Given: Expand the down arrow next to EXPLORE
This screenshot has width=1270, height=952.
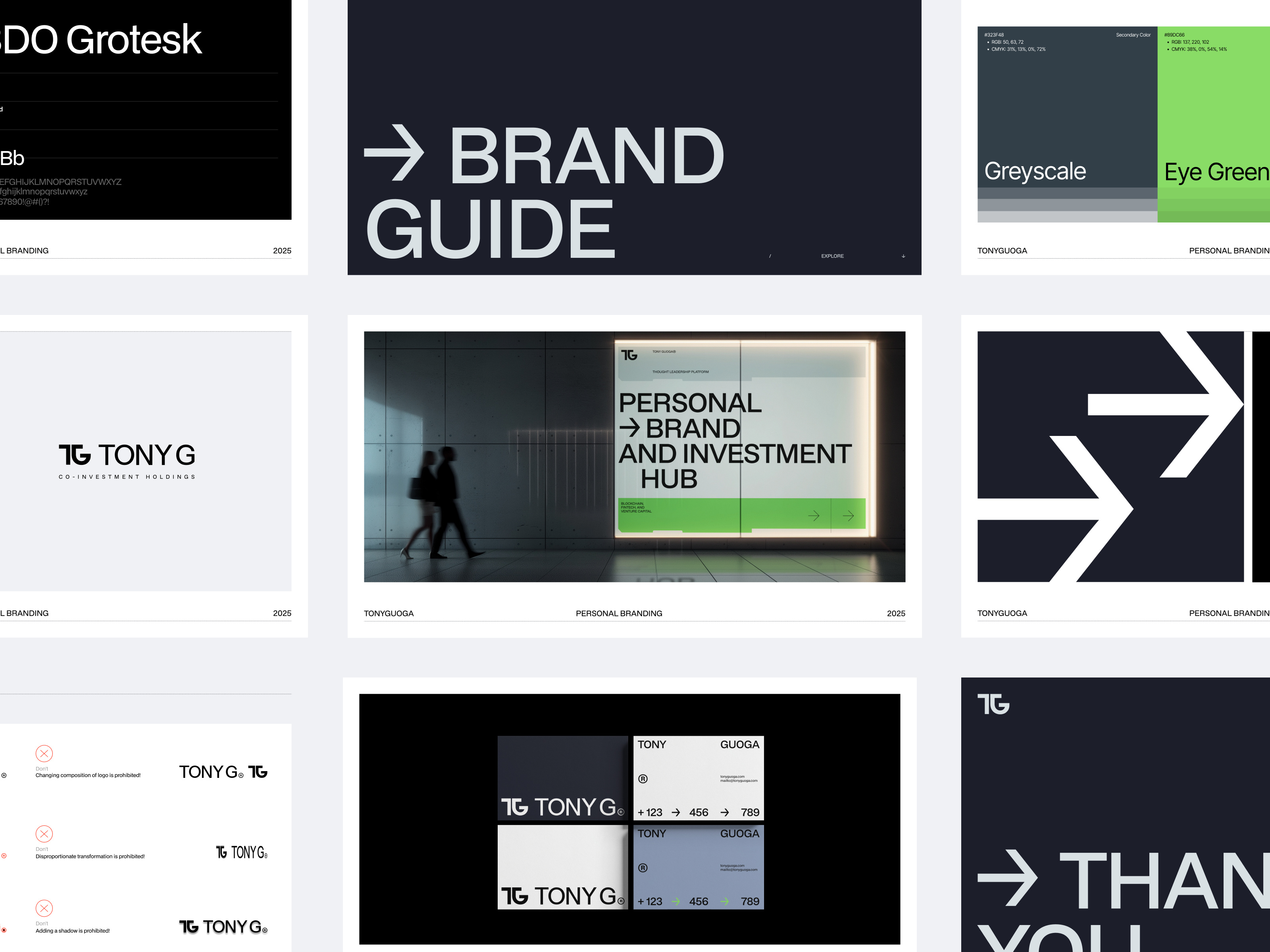Looking at the screenshot, I should 903,257.
